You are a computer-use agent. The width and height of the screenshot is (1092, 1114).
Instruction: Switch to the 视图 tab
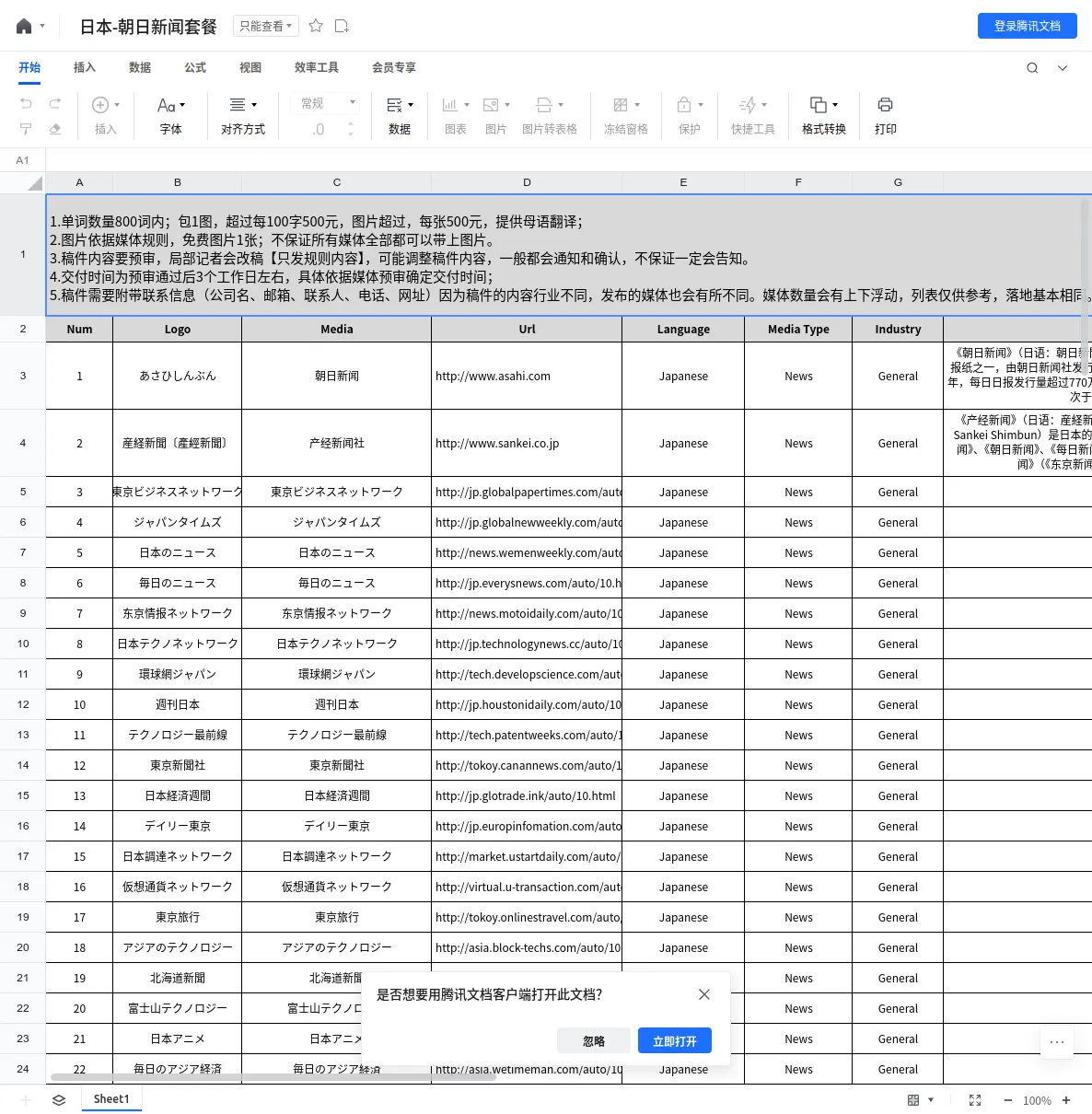coord(250,67)
